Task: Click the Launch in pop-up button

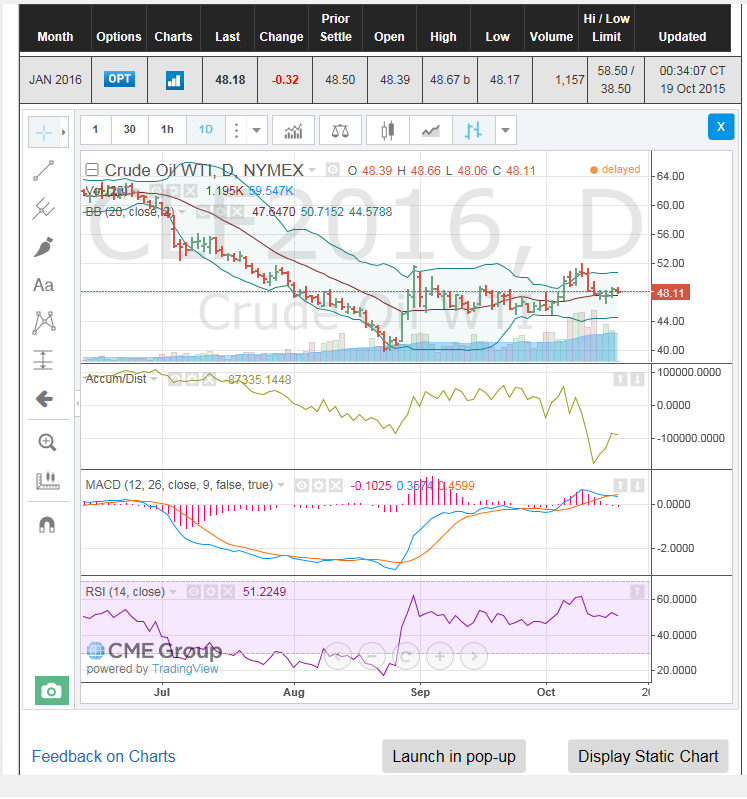Action: pos(453,756)
